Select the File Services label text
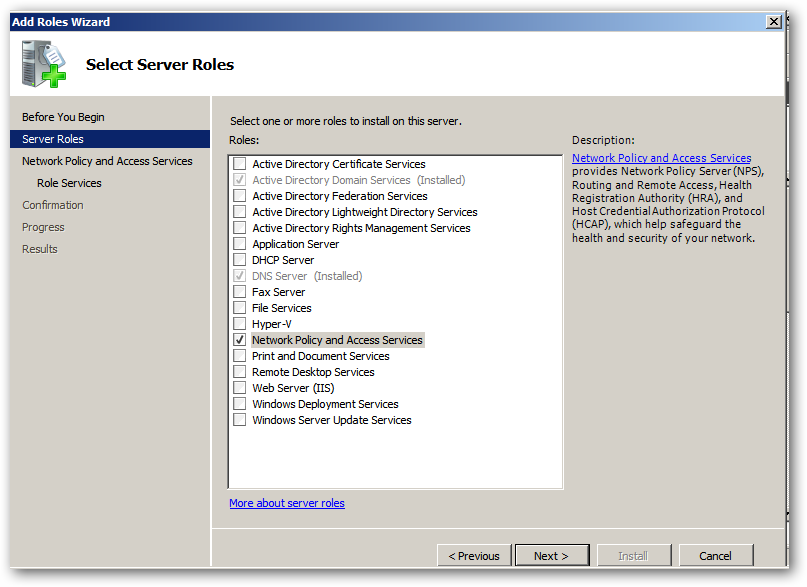This screenshot has height=587, width=807. point(282,308)
